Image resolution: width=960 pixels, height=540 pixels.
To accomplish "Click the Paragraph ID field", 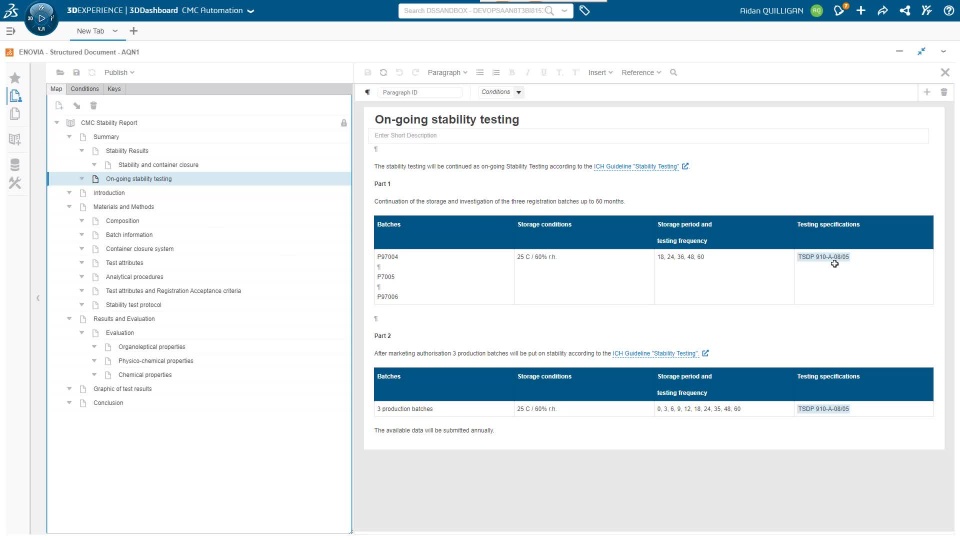I will pos(419,92).
